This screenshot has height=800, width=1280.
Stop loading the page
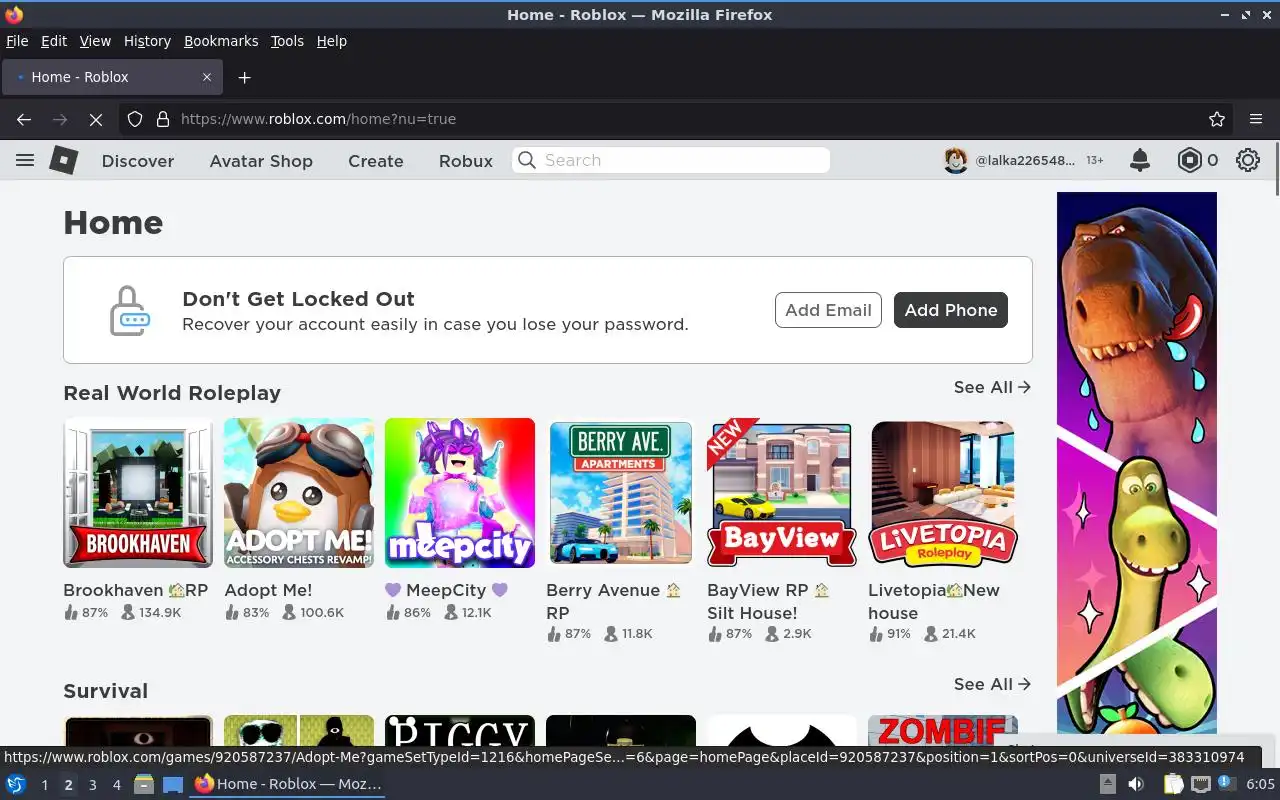(95, 119)
